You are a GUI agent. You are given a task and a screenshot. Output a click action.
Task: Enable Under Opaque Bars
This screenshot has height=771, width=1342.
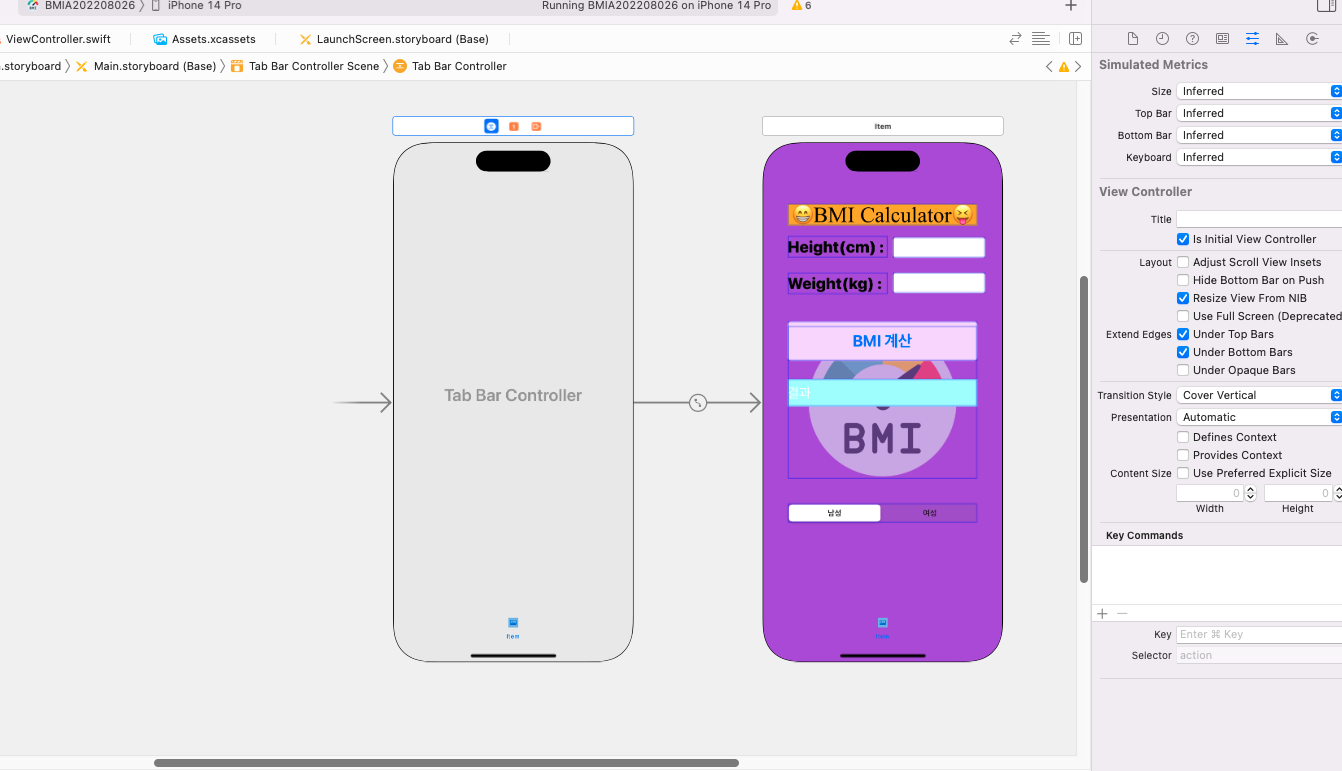tap(1183, 370)
